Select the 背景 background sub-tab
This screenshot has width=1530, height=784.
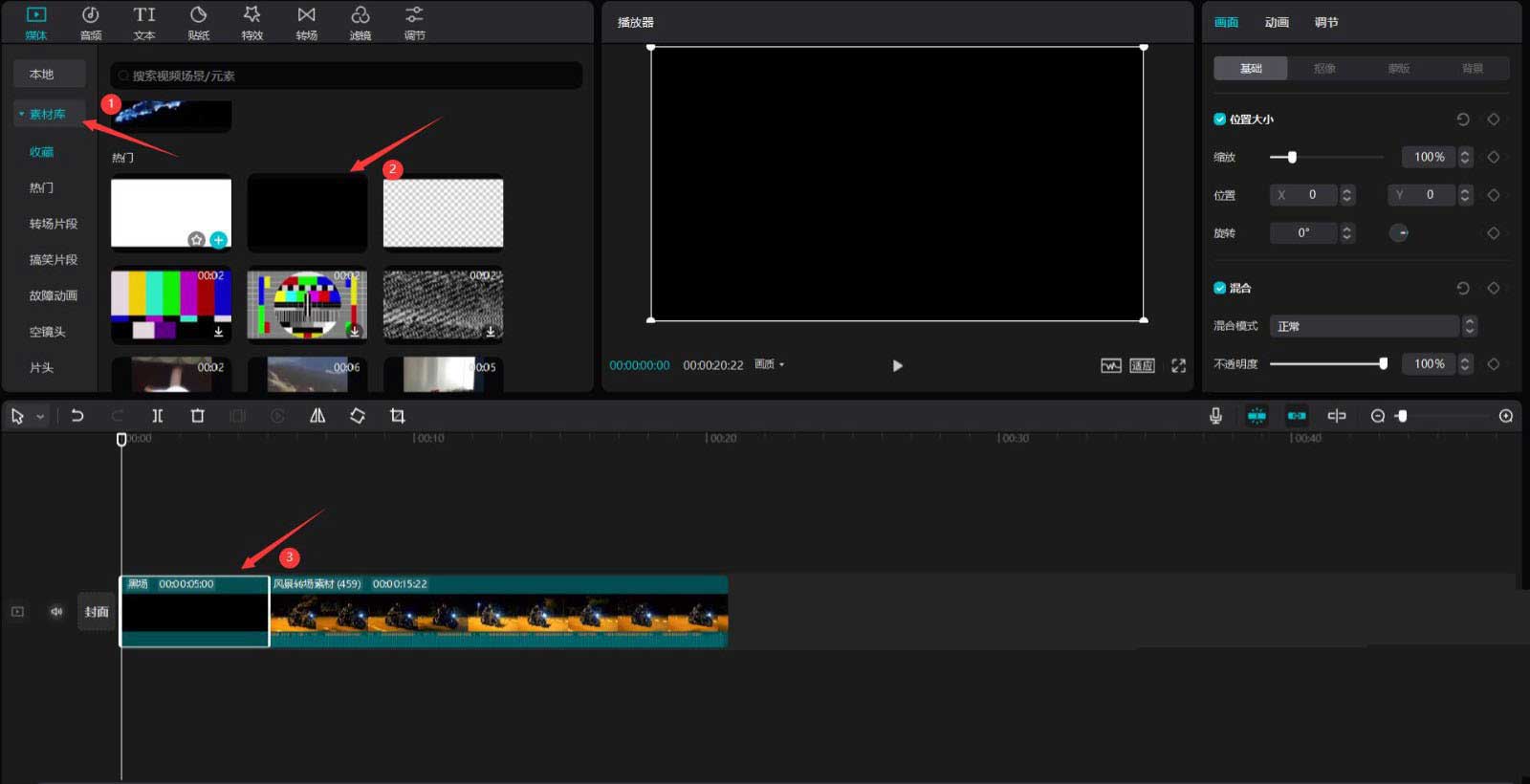1473,68
